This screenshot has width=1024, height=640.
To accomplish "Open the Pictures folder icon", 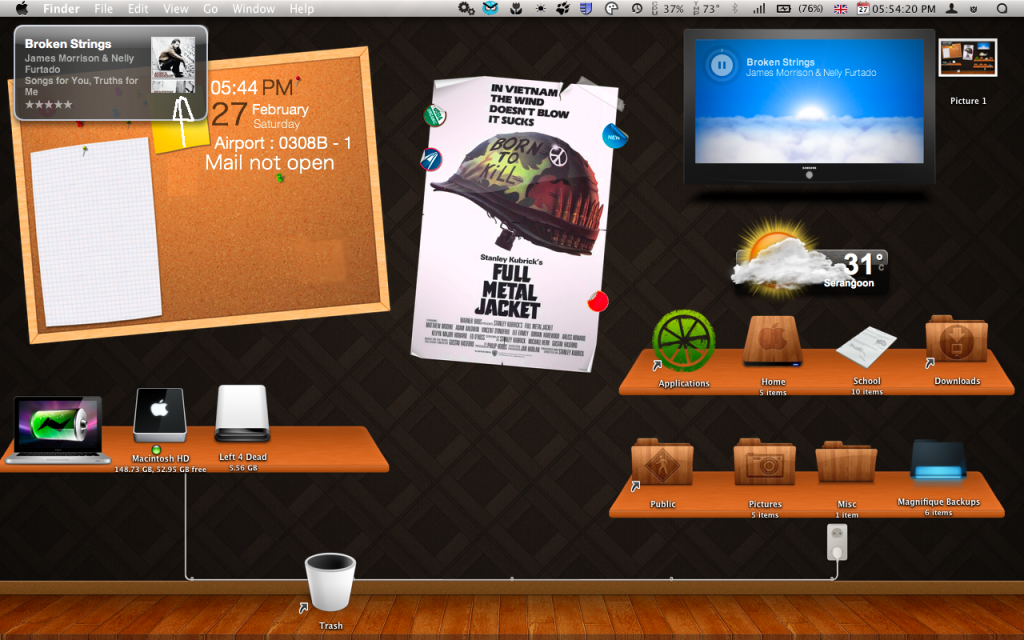I will [x=765, y=462].
